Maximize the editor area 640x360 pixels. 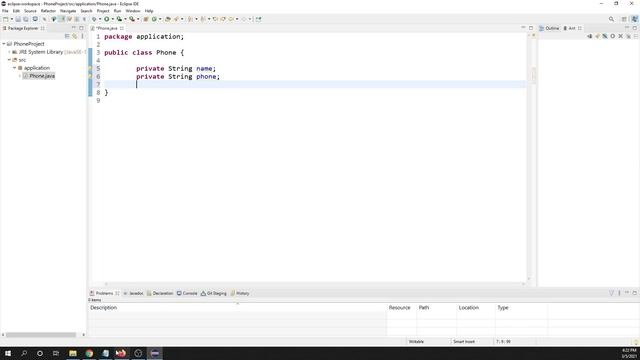click(x=531, y=28)
